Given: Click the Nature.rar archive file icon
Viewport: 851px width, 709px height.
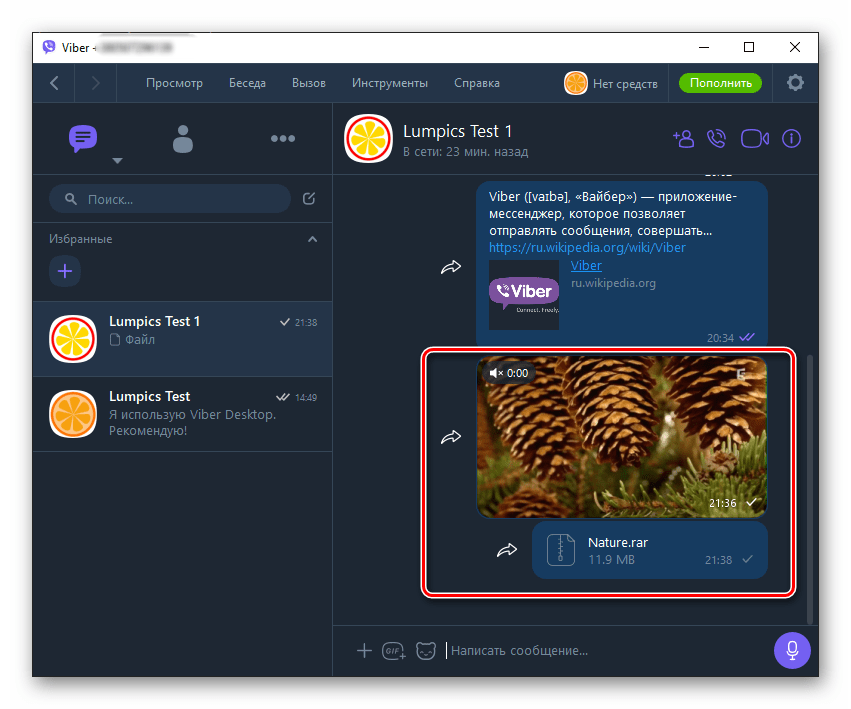Looking at the screenshot, I should point(561,550).
